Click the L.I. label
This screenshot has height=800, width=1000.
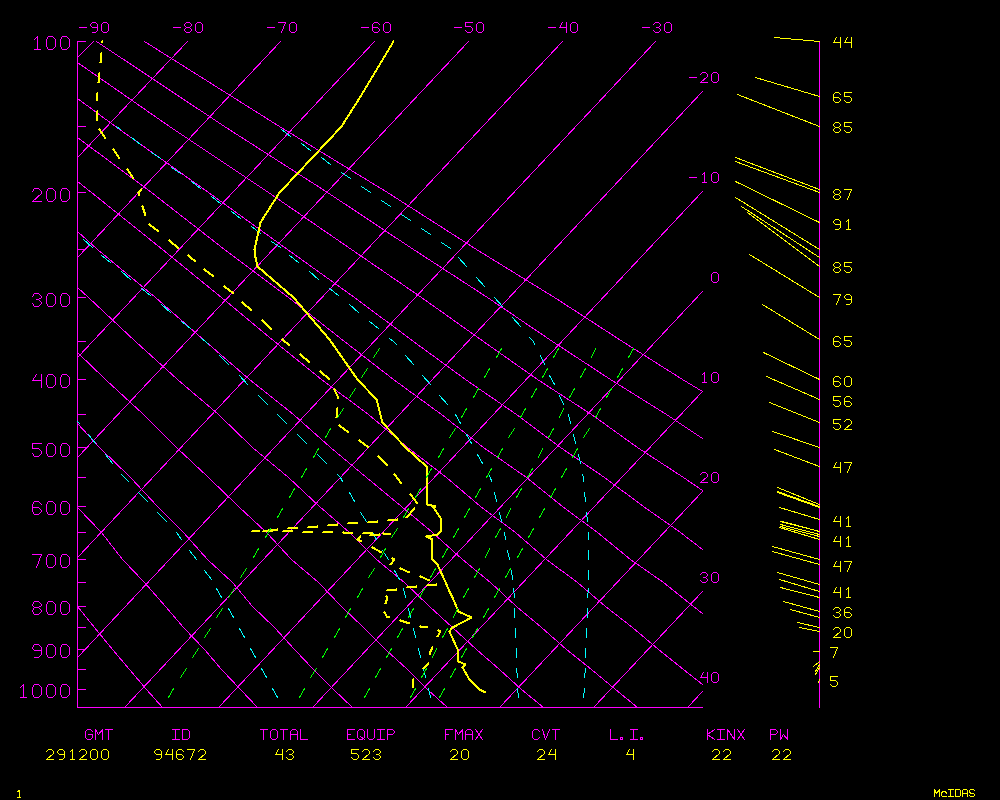tap(627, 735)
